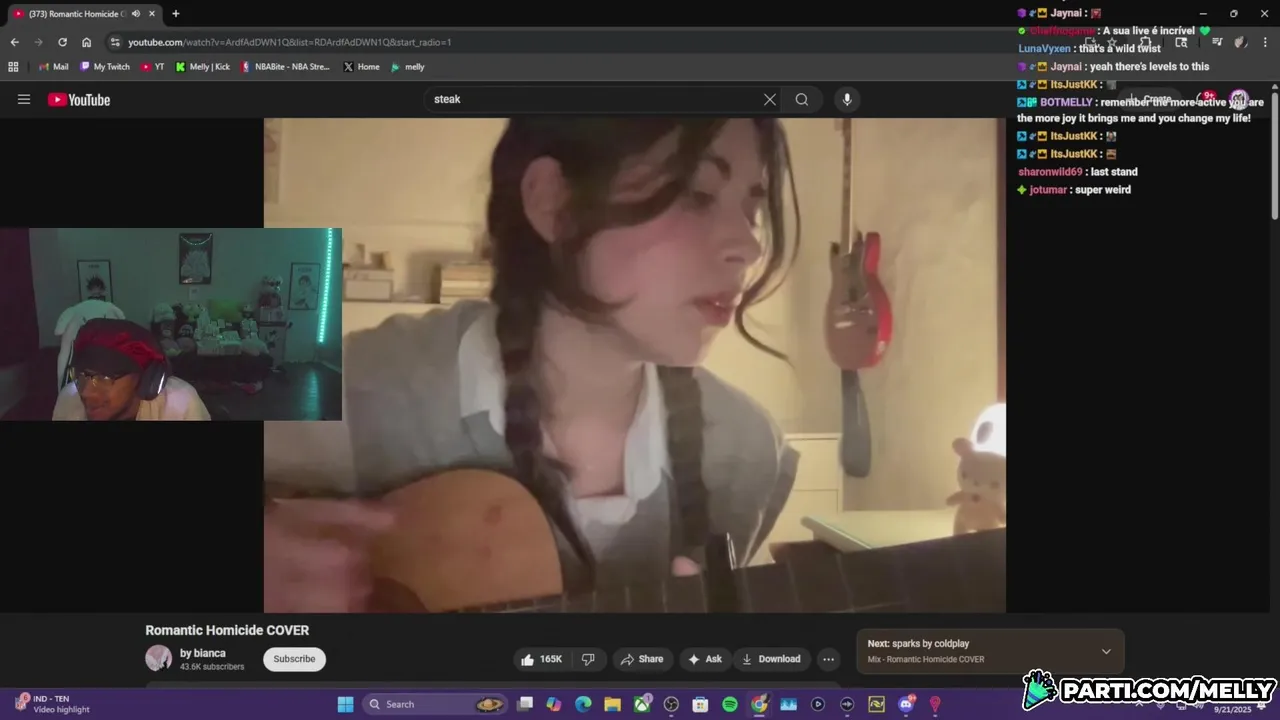Click the YouTube search field containing steak

(x=595, y=99)
